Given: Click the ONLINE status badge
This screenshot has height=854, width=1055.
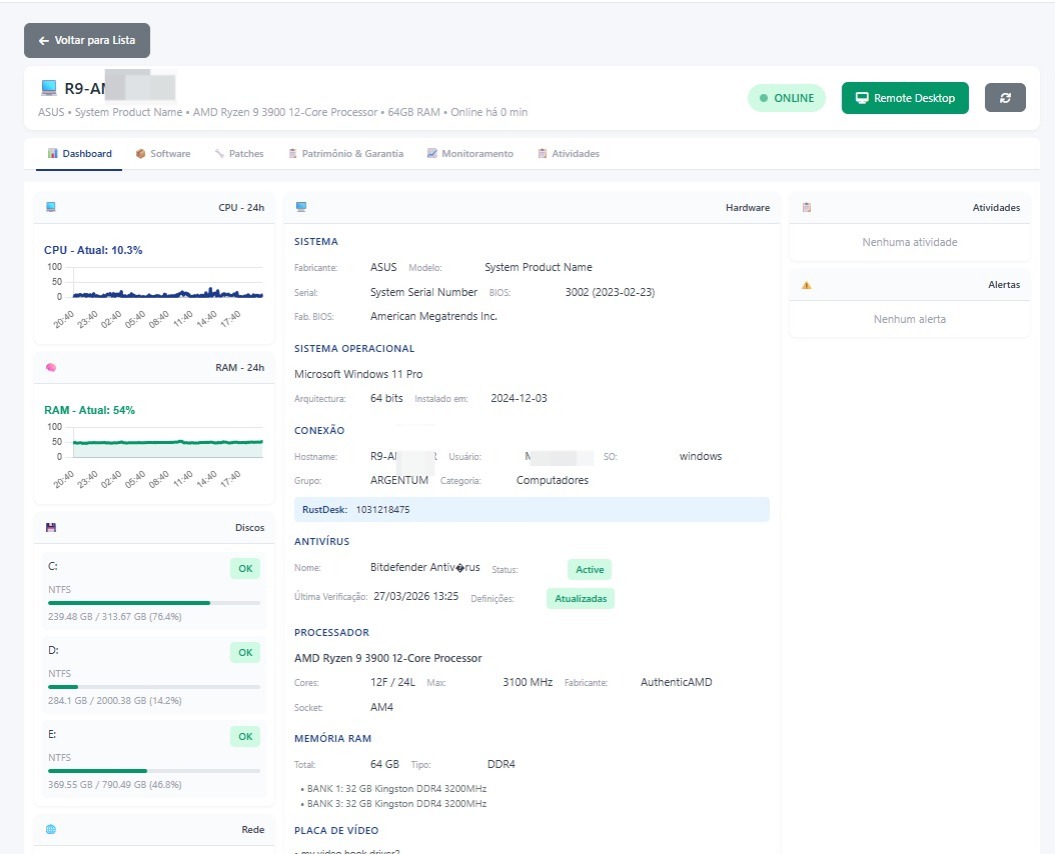Looking at the screenshot, I should point(787,98).
